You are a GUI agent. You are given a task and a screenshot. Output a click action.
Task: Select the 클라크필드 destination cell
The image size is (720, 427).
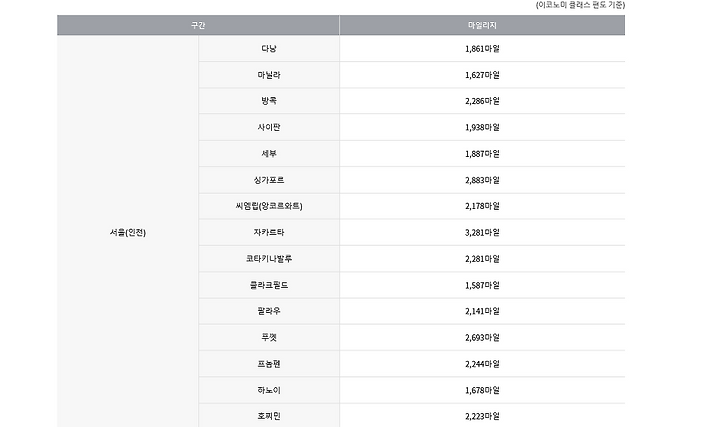point(269,285)
